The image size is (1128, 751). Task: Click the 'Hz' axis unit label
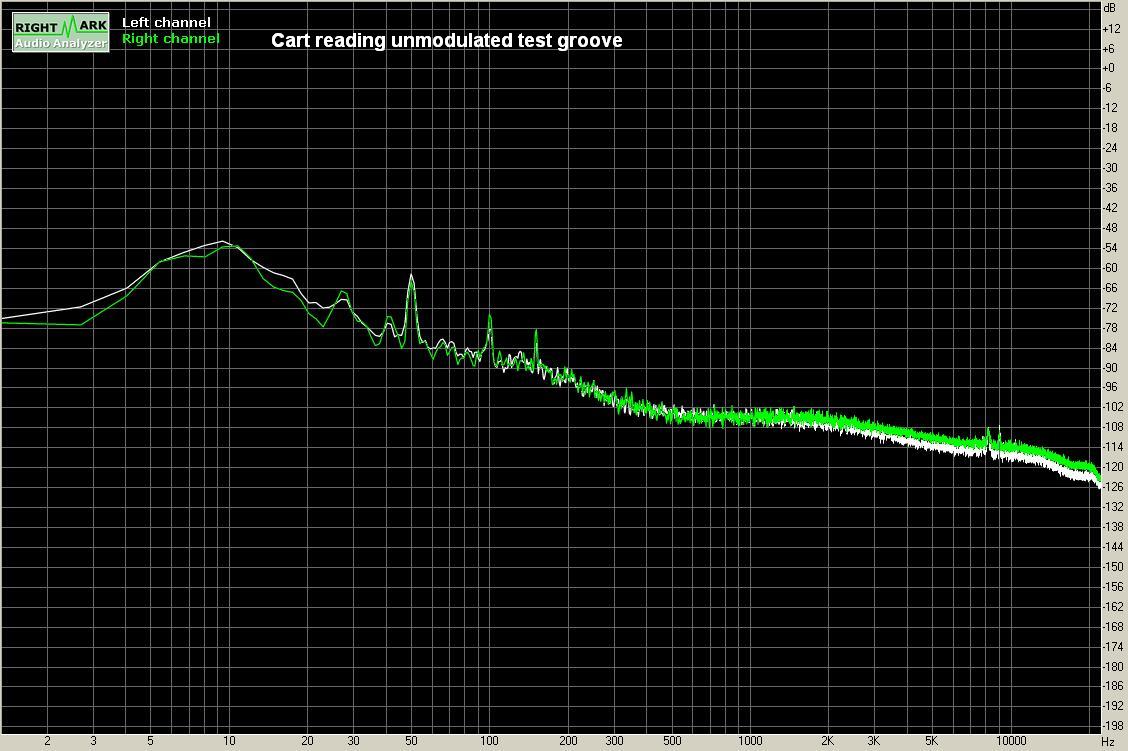[x=1108, y=741]
